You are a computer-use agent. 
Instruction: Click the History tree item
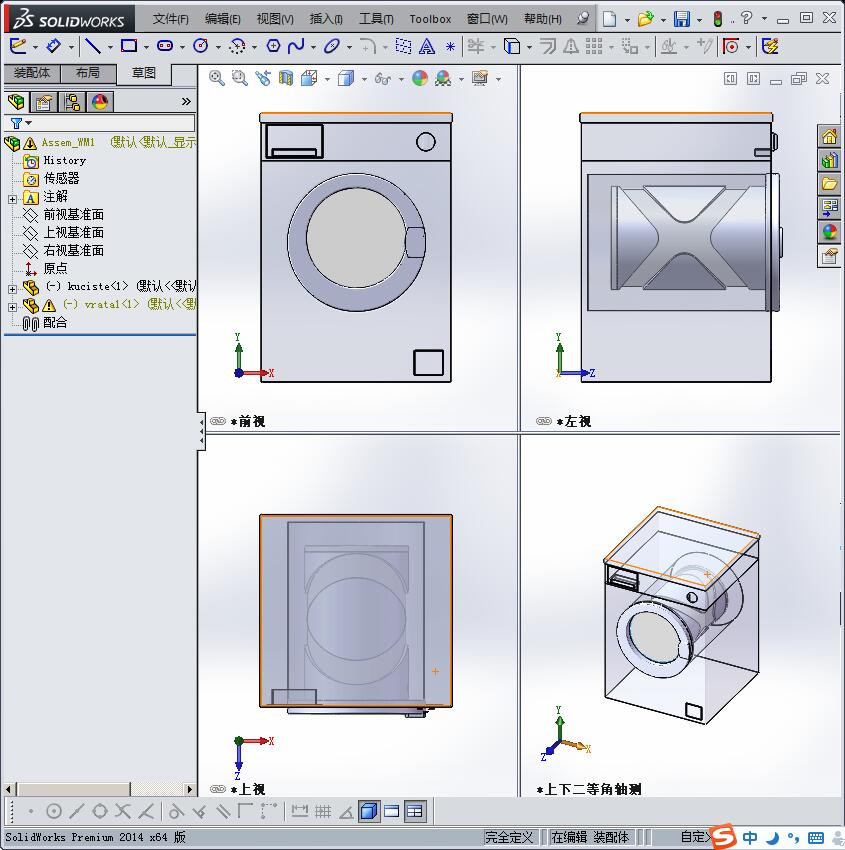(x=64, y=160)
